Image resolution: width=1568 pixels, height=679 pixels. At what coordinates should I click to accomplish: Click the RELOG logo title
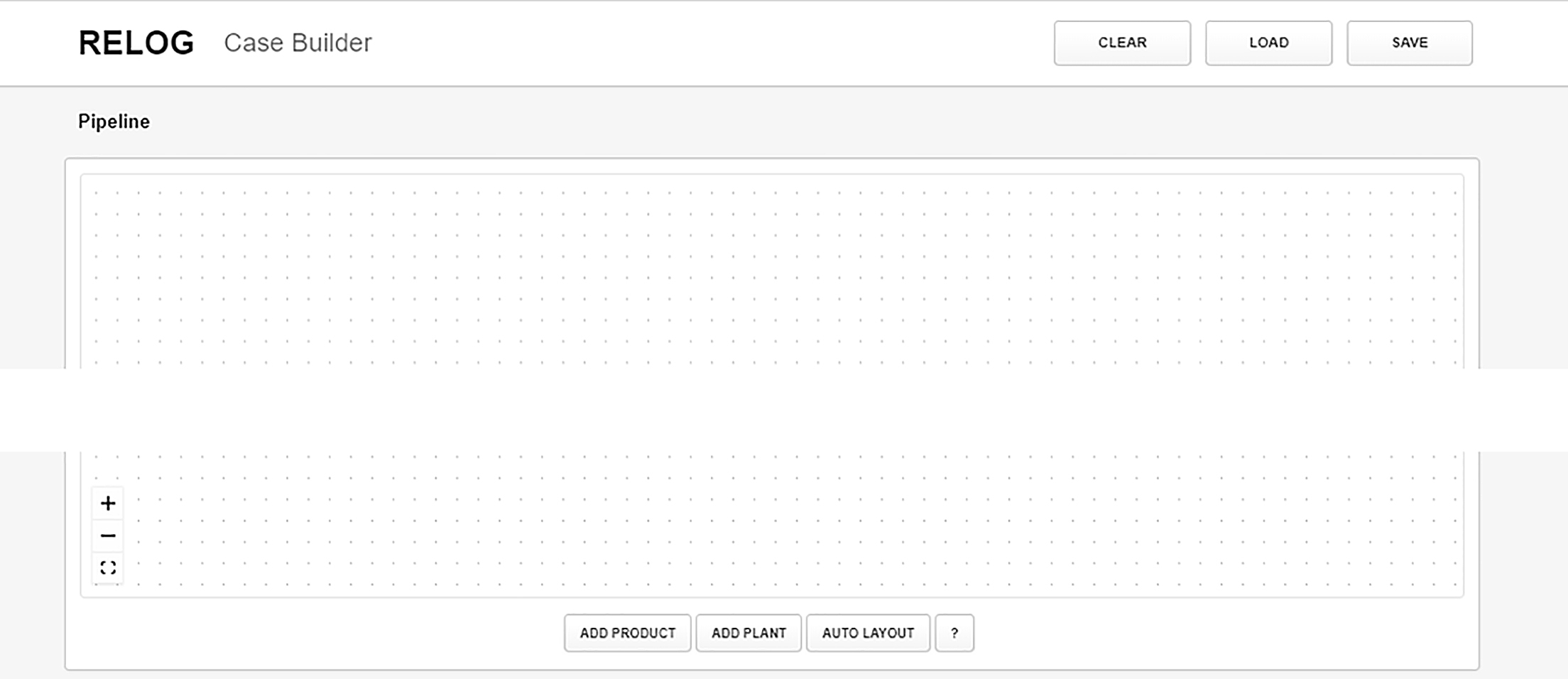pyautogui.click(x=136, y=43)
